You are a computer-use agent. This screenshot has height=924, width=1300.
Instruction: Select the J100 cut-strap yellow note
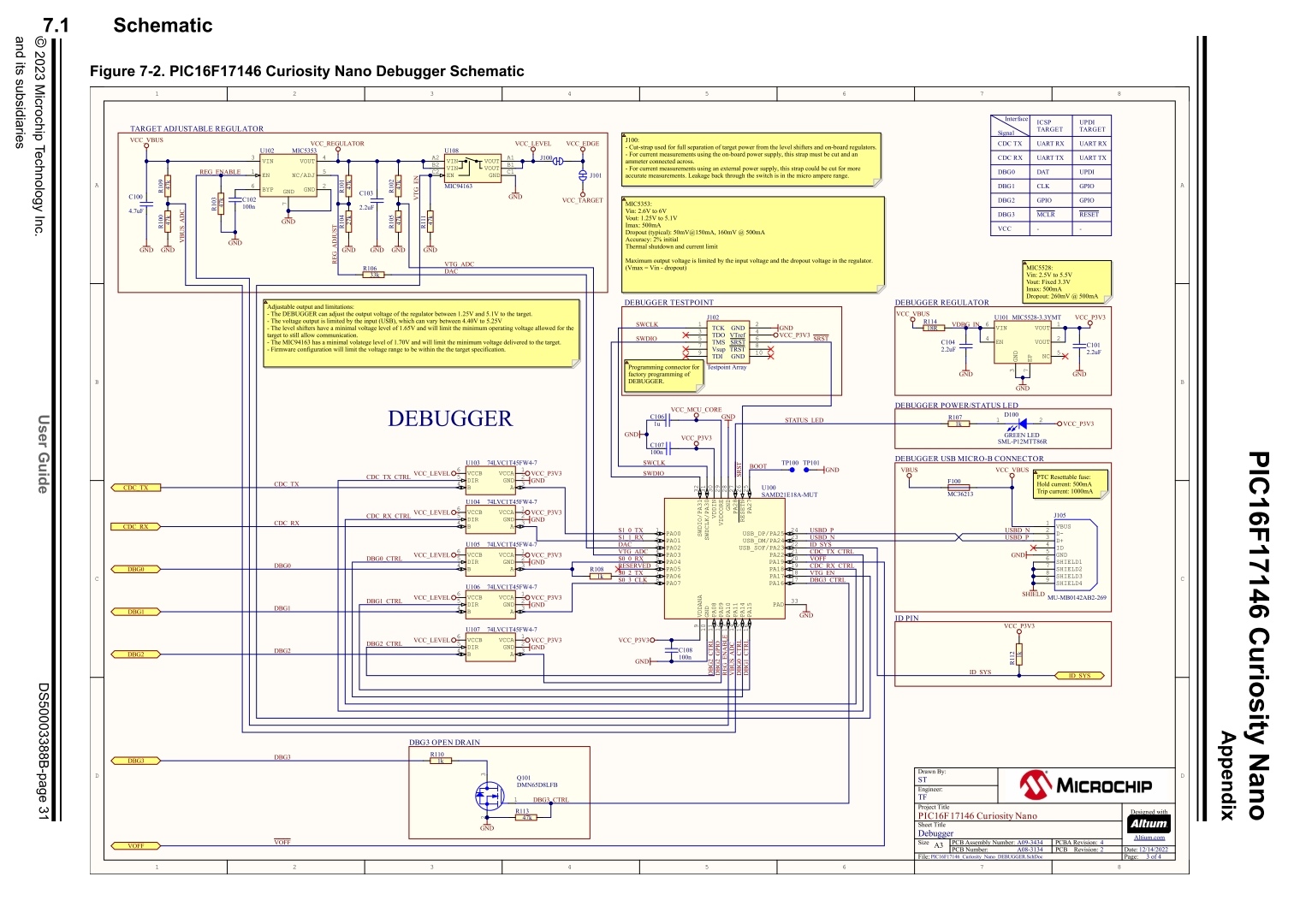point(751,159)
